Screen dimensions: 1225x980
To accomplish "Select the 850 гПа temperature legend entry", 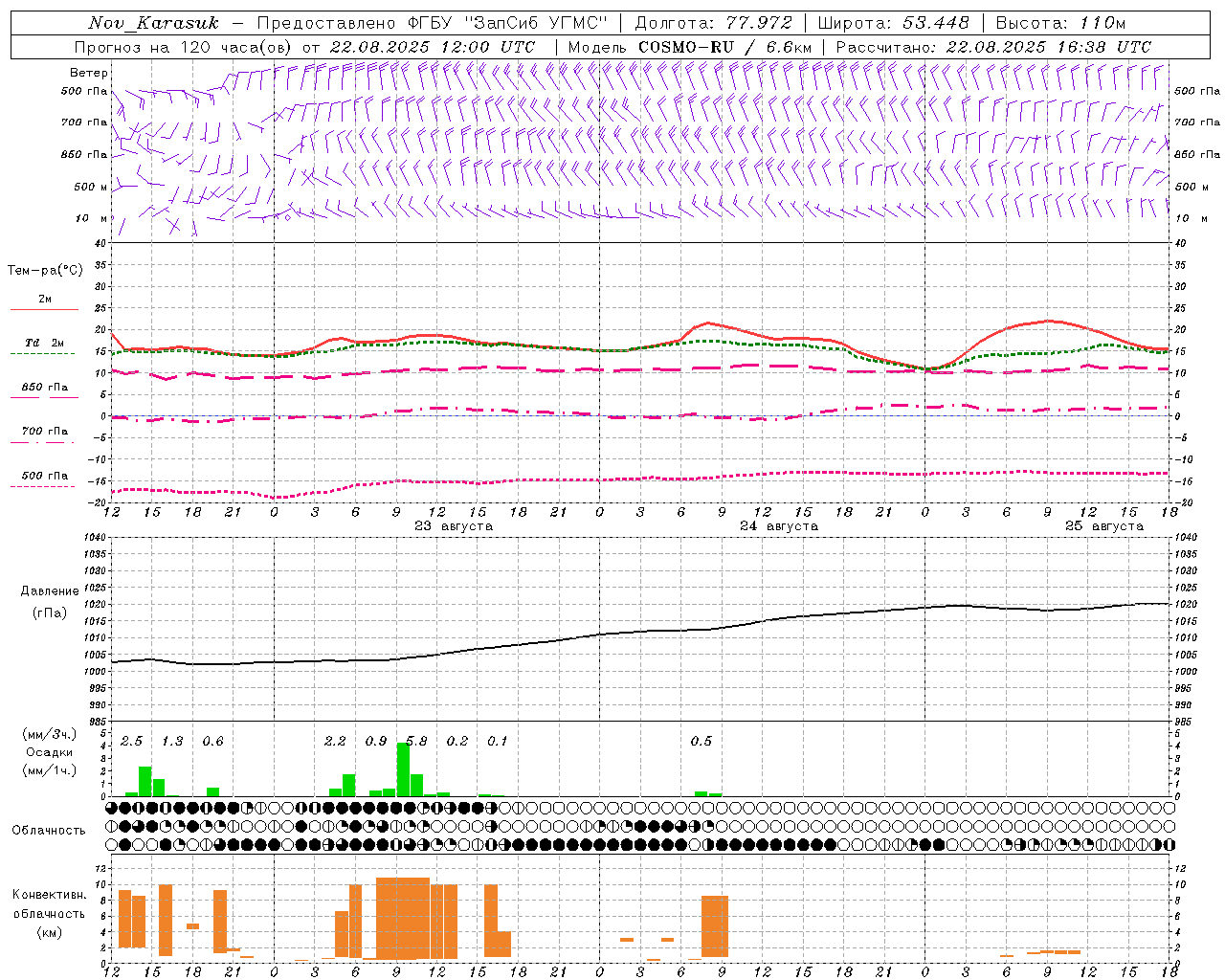I will (x=44, y=388).
